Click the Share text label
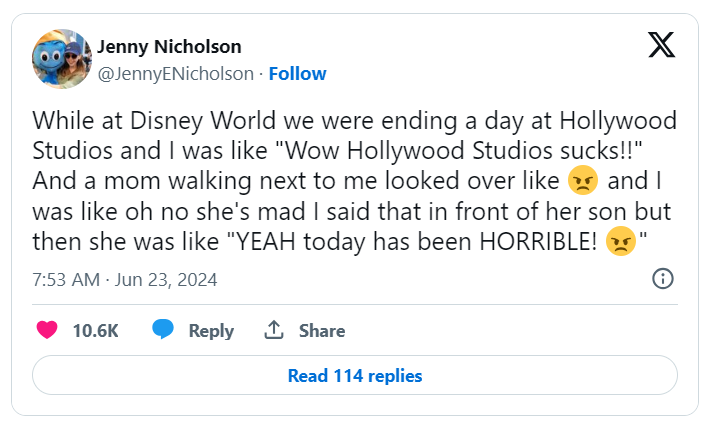 [x=322, y=330]
